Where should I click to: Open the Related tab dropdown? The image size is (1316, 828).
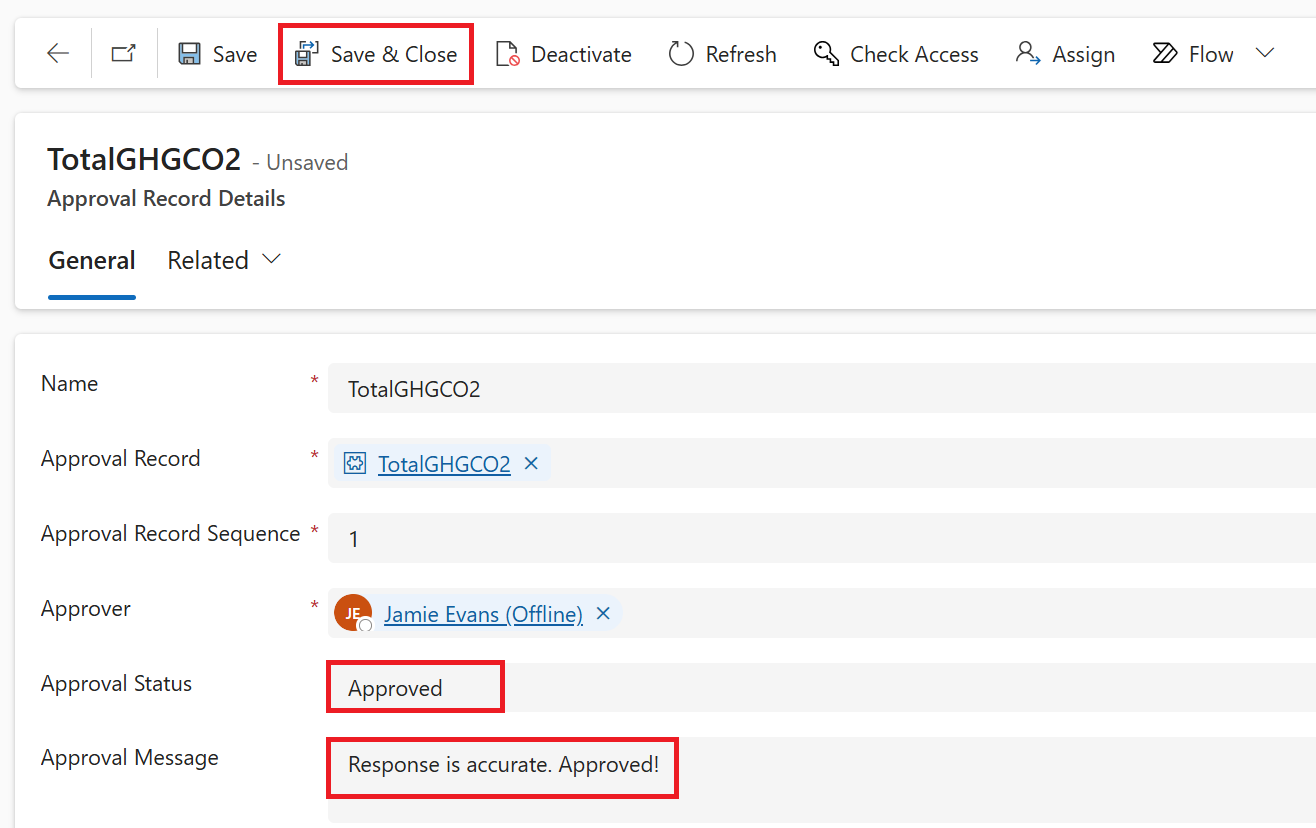[x=224, y=261]
